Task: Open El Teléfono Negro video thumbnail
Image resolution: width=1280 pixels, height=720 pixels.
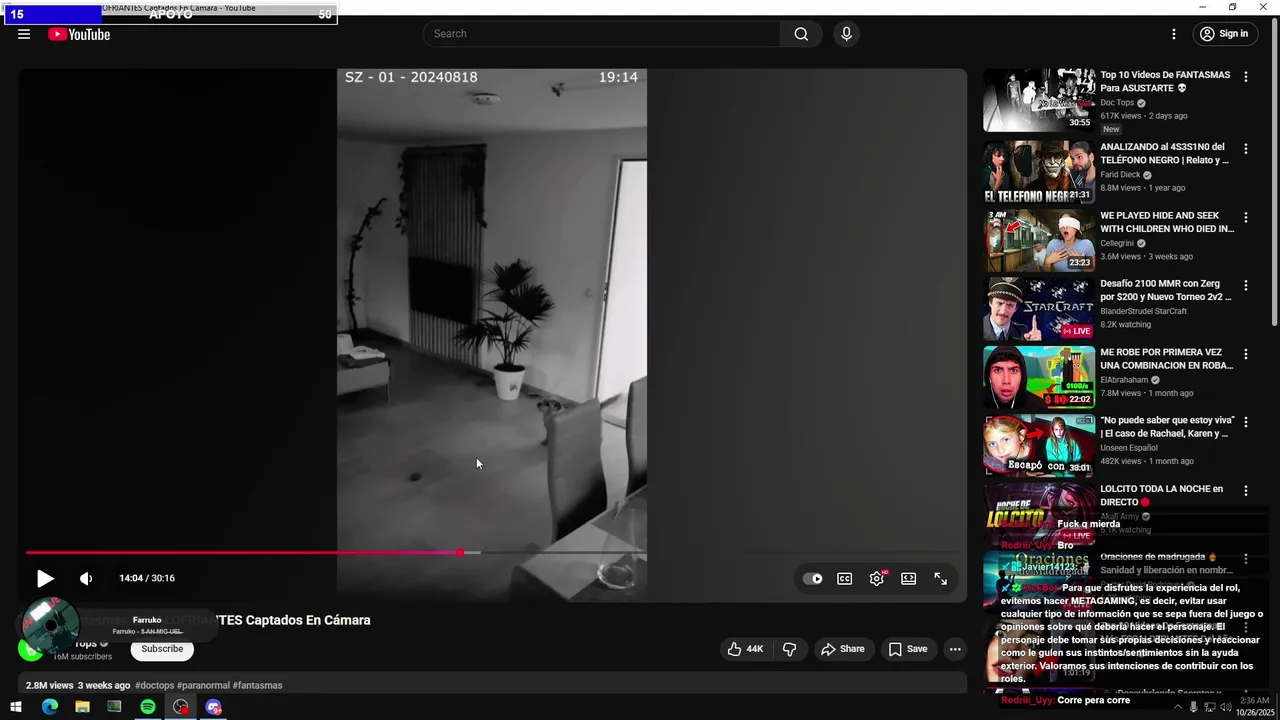Action: coord(1039,172)
